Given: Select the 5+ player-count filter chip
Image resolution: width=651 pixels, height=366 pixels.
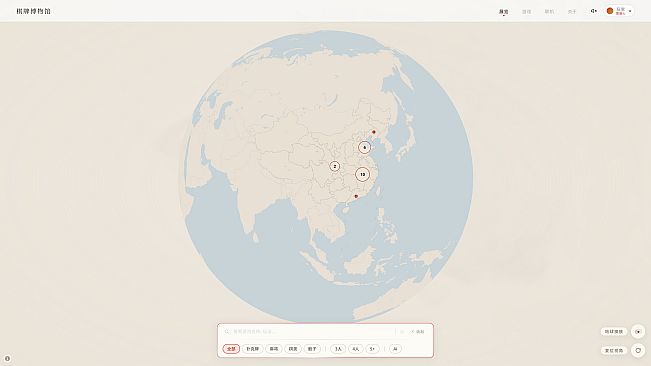Looking at the screenshot, I should pyautogui.click(x=372, y=349).
